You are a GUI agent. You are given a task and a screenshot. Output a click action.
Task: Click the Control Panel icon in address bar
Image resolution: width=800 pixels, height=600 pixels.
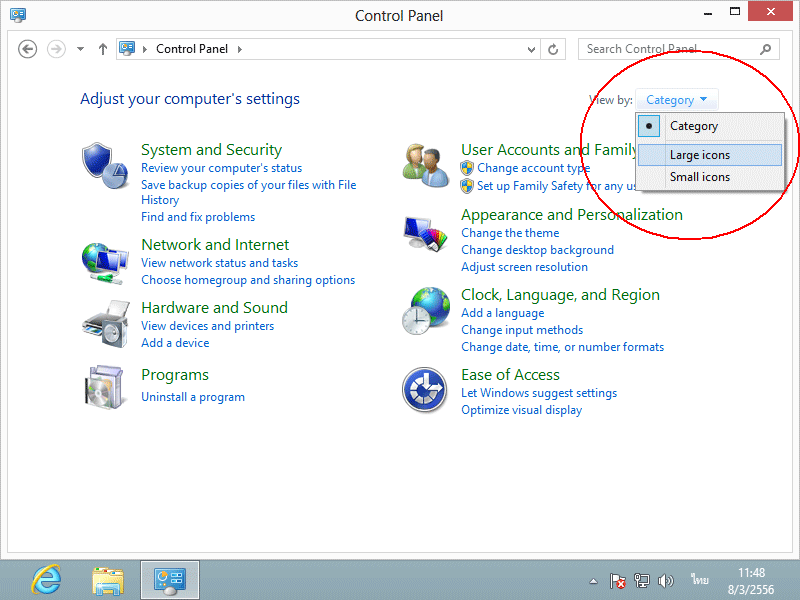[127, 48]
